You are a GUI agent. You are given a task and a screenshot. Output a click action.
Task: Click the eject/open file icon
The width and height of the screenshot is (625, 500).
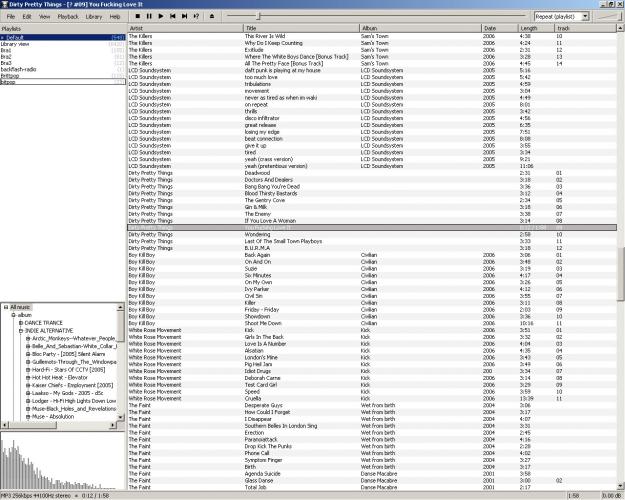[211, 17]
